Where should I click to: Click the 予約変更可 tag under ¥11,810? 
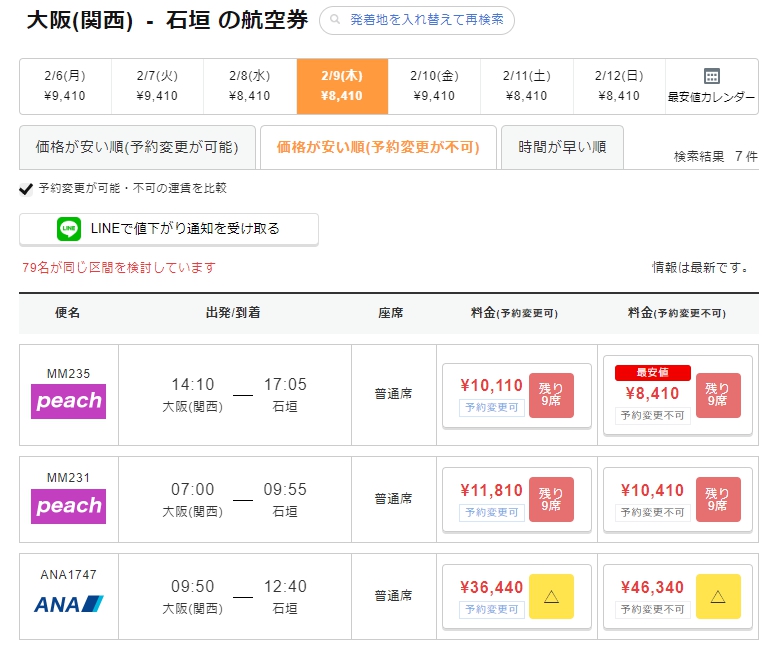tap(492, 512)
